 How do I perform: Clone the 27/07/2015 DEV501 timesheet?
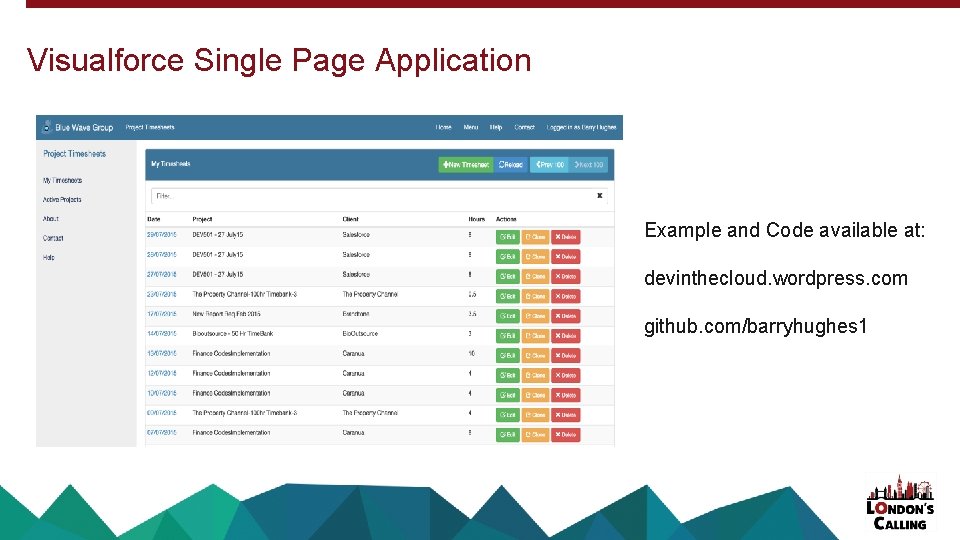click(535, 277)
